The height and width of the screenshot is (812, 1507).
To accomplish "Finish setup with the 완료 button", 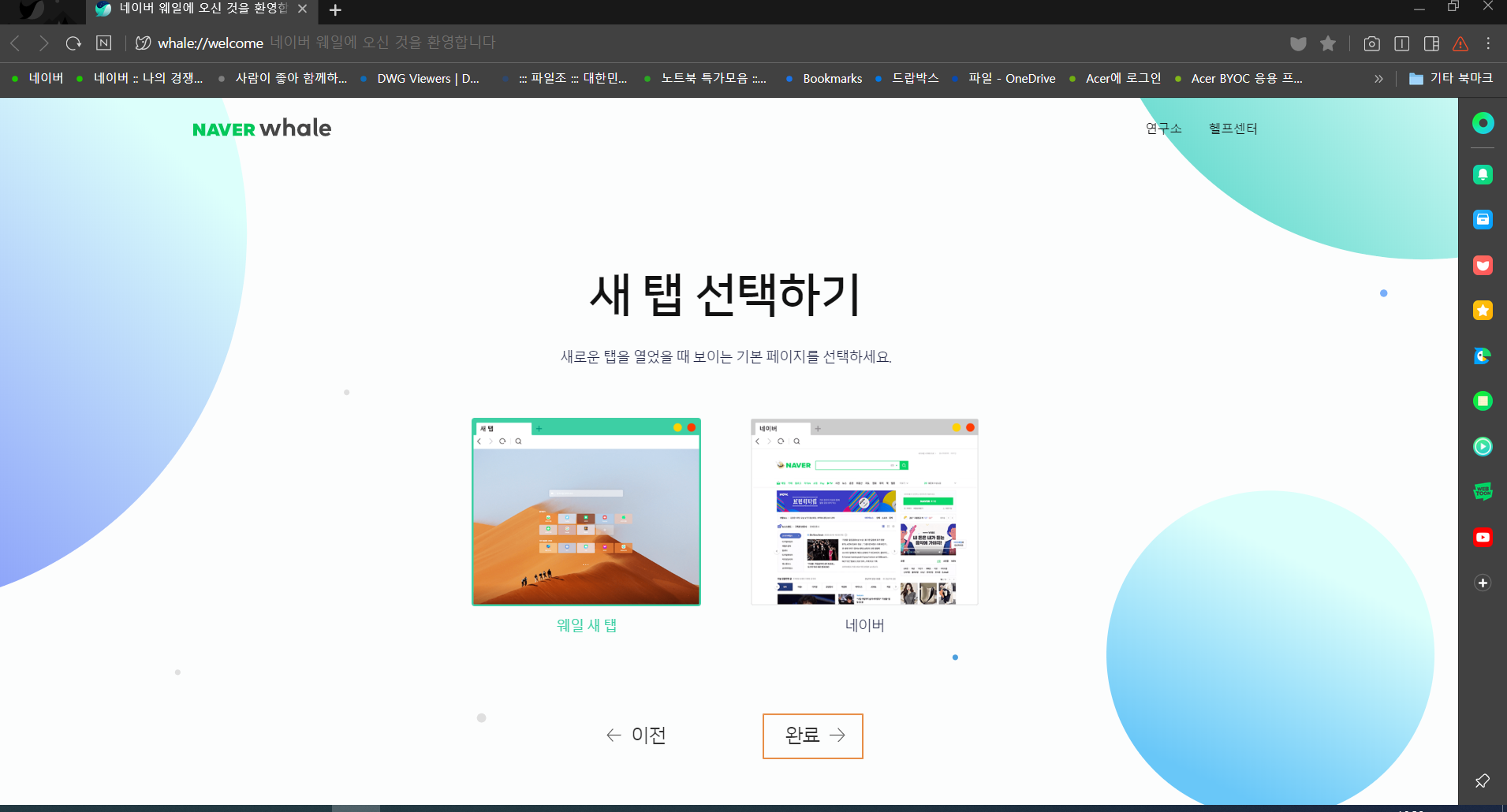I will click(x=813, y=736).
